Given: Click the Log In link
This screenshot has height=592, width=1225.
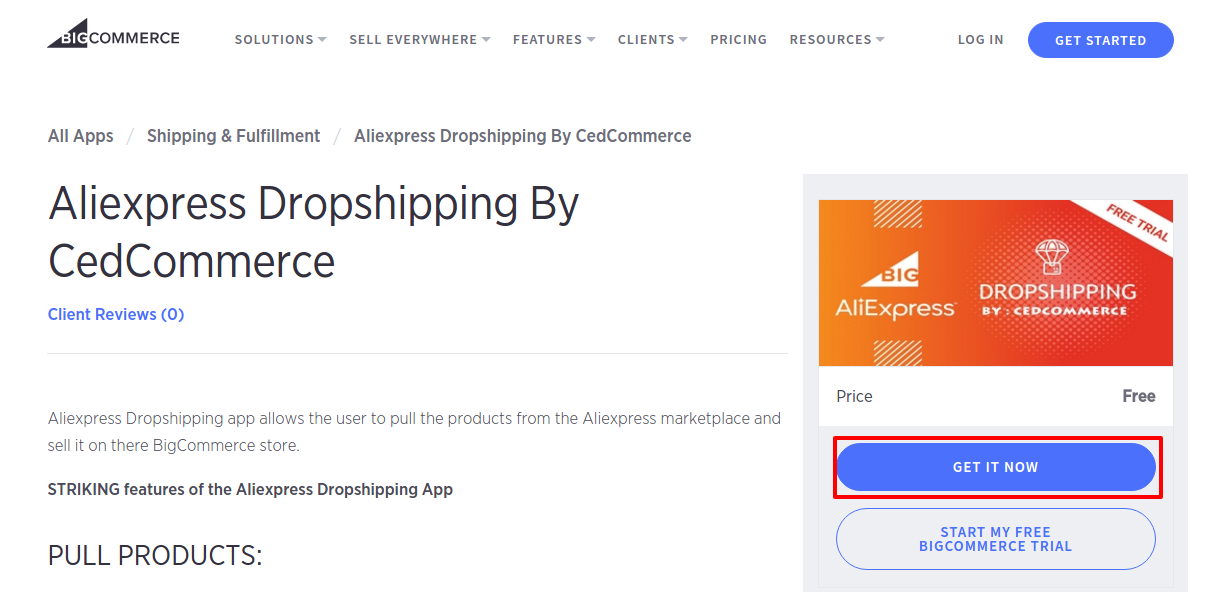Looking at the screenshot, I should point(980,40).
